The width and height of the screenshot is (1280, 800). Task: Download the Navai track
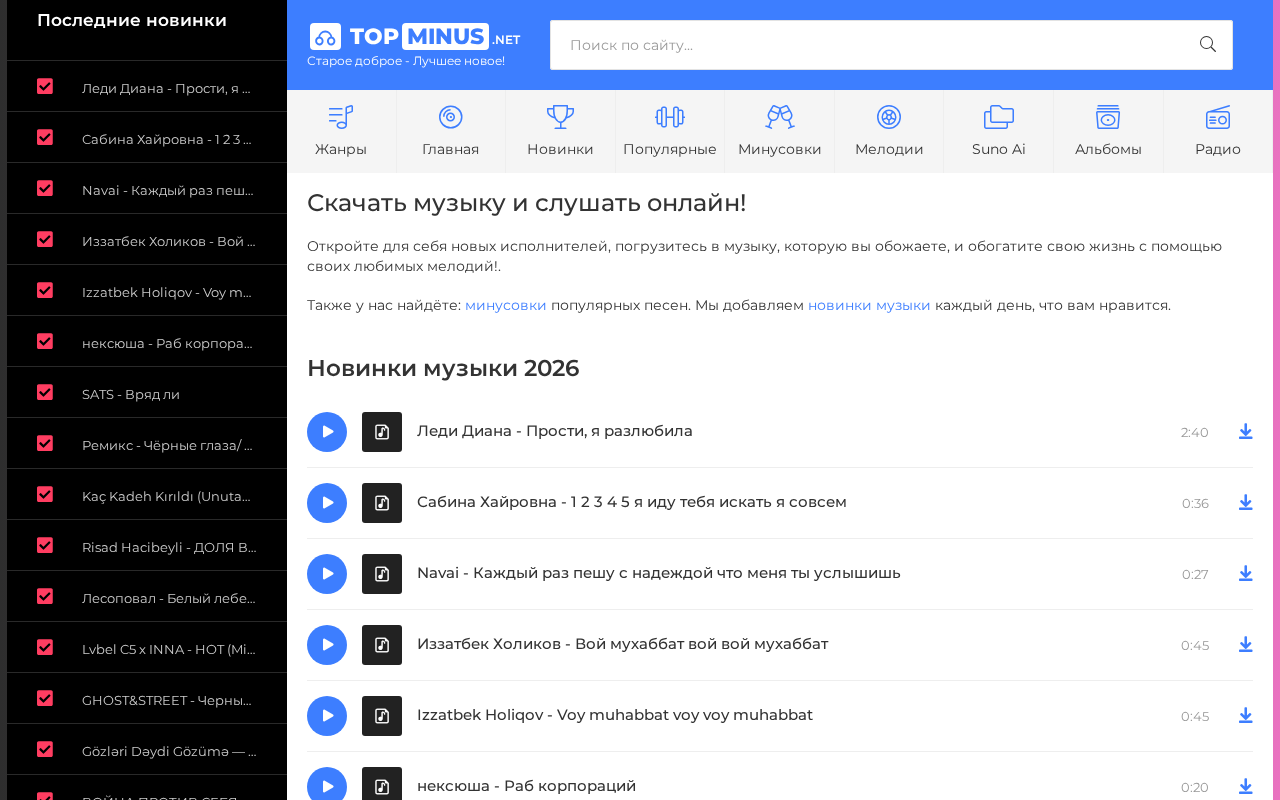(x=1245, y=573)
